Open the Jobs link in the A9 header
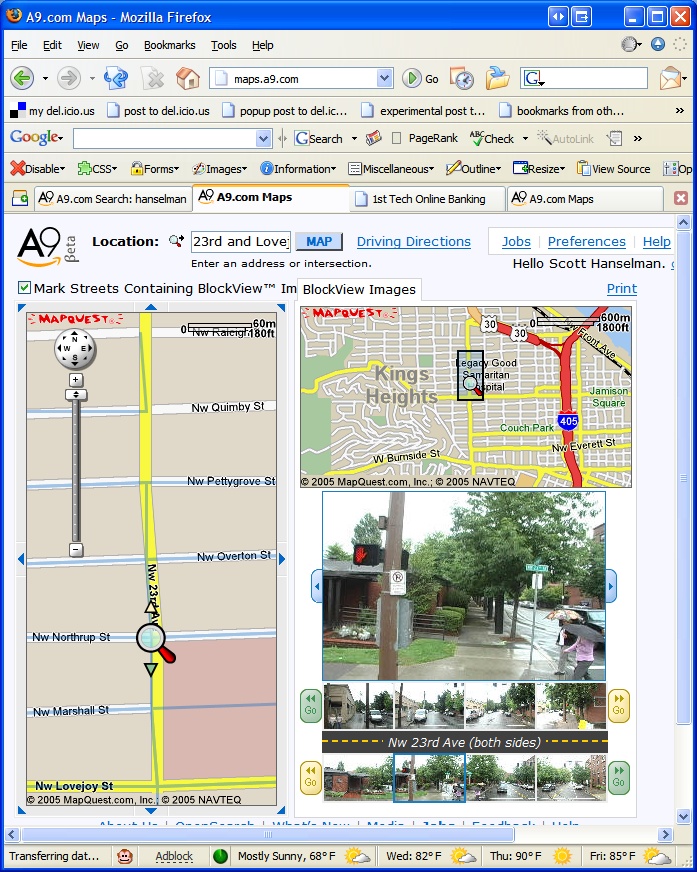The image size is (697, 872). point(516,241)
